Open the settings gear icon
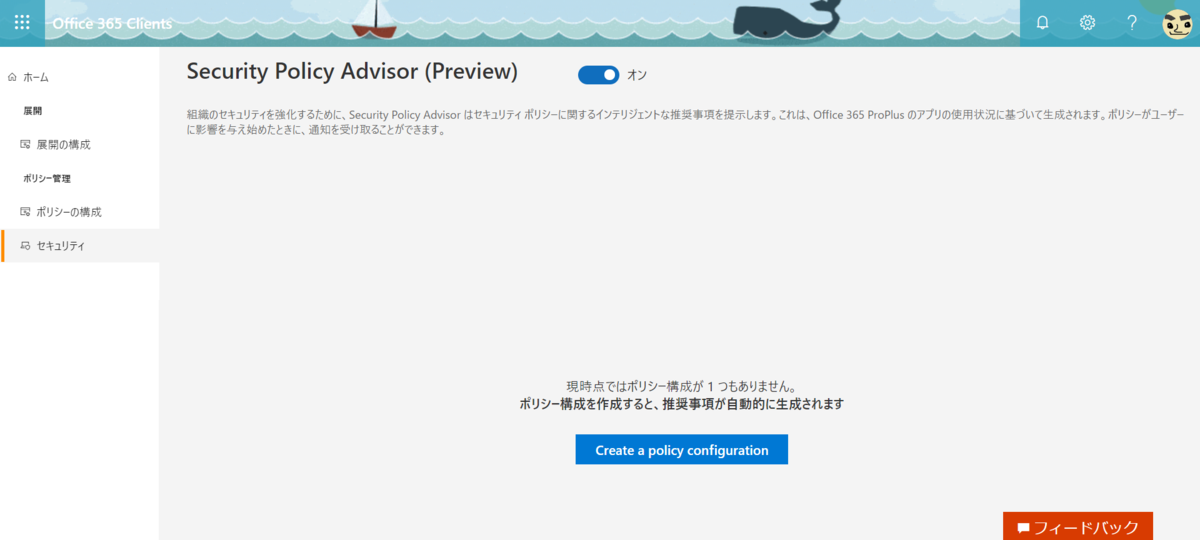This screenshot has height=540, width=1200. coord(1087,23)
